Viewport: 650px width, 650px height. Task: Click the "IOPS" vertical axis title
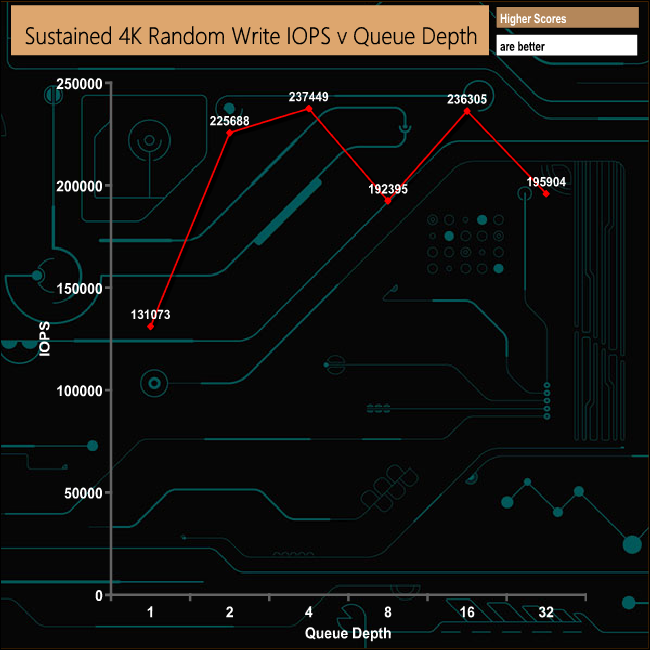(44, 339)
